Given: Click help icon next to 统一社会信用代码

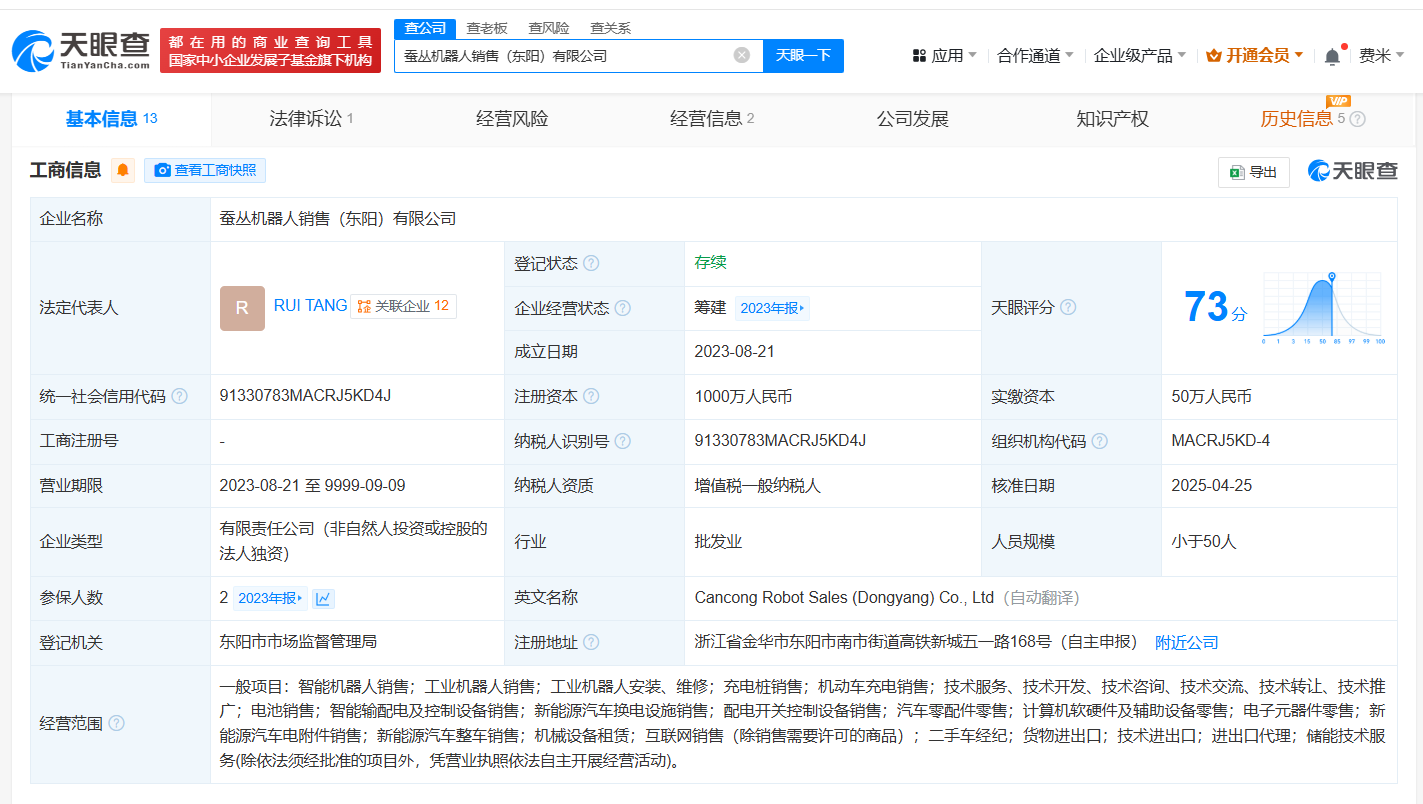Looking at the screenshot, I should point(180,397).
